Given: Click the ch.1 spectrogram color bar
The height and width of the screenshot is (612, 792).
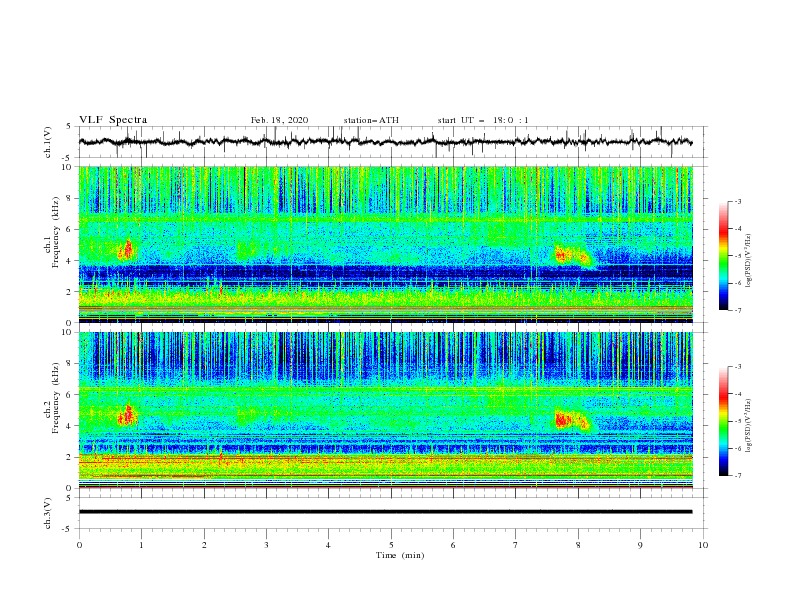Looking at the screenshot, I should click(x=723, y=256).
